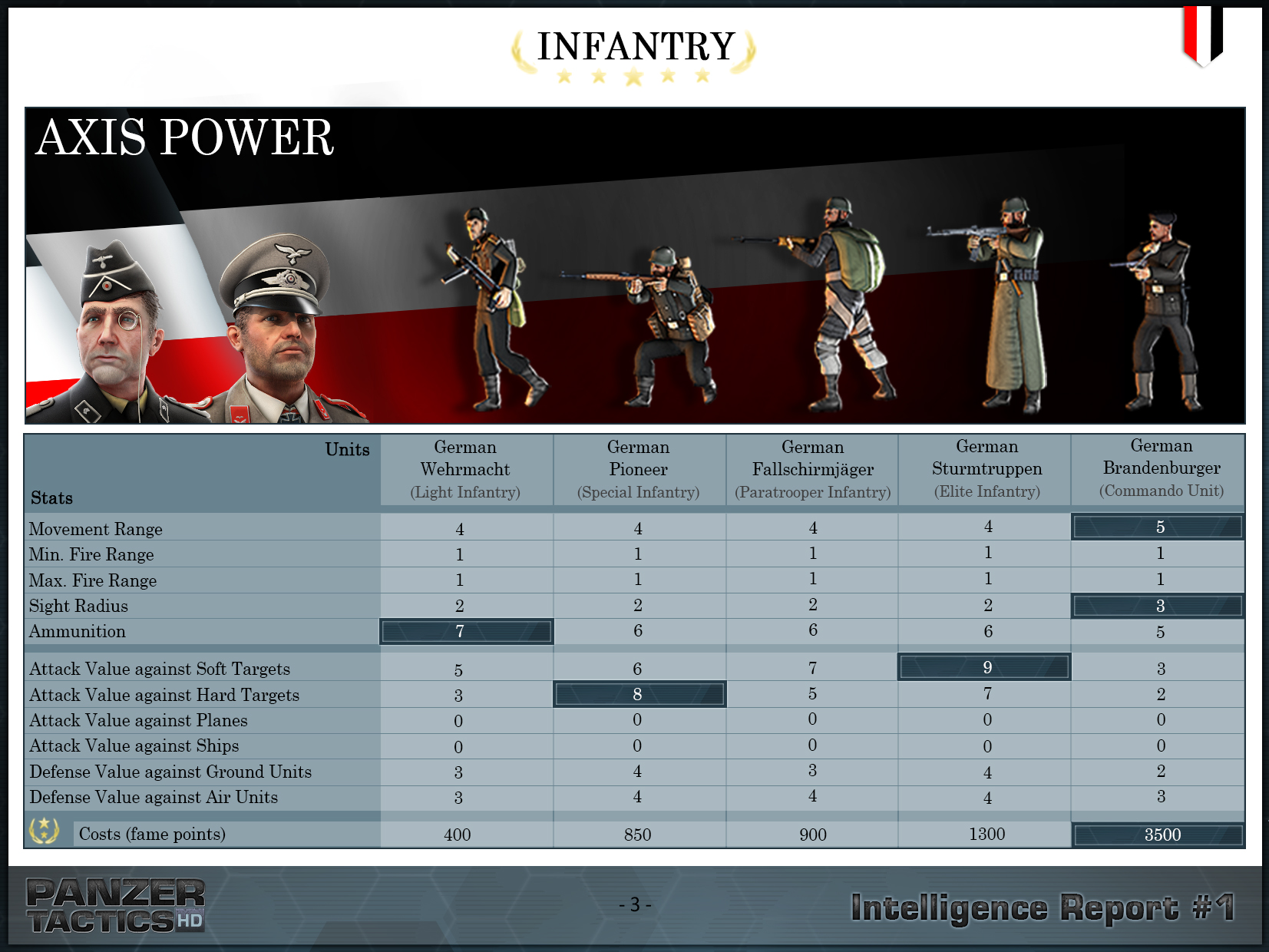This screenshot has height=952, width=1269.
Task: Click the Max. Fire Range row label
Action: point(93,580)
